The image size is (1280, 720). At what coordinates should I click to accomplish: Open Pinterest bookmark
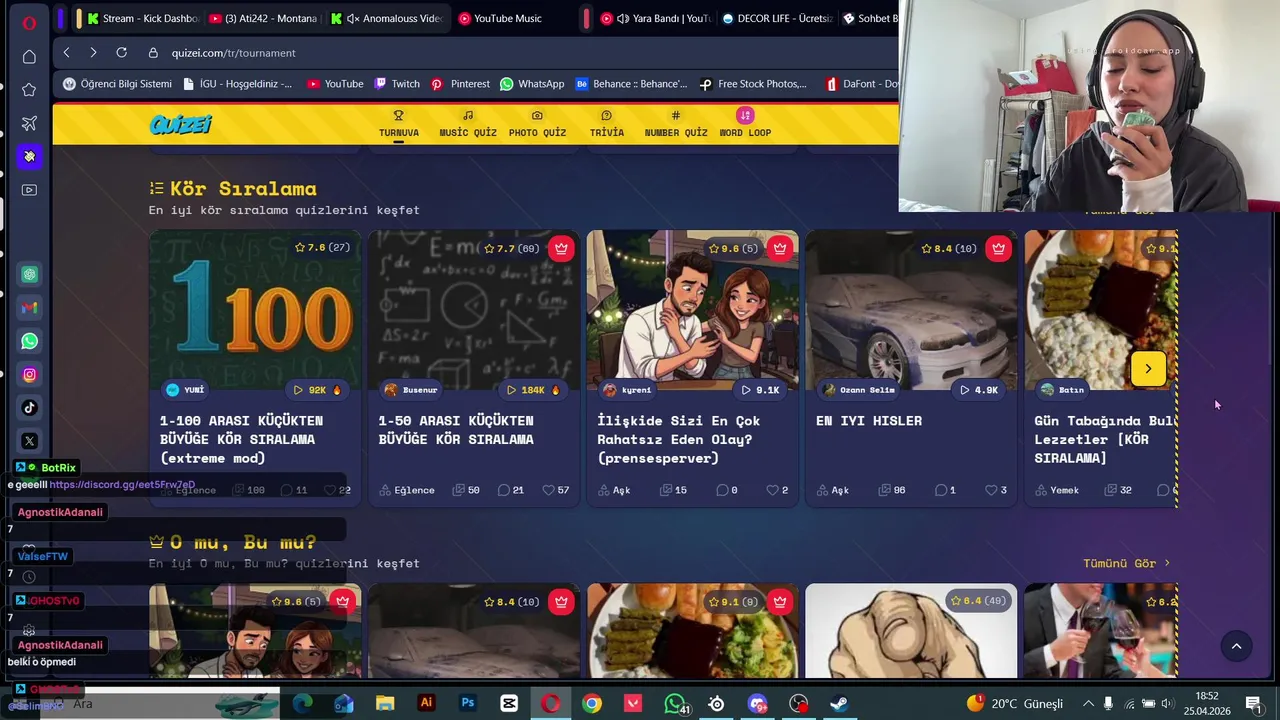click(460, 84)
